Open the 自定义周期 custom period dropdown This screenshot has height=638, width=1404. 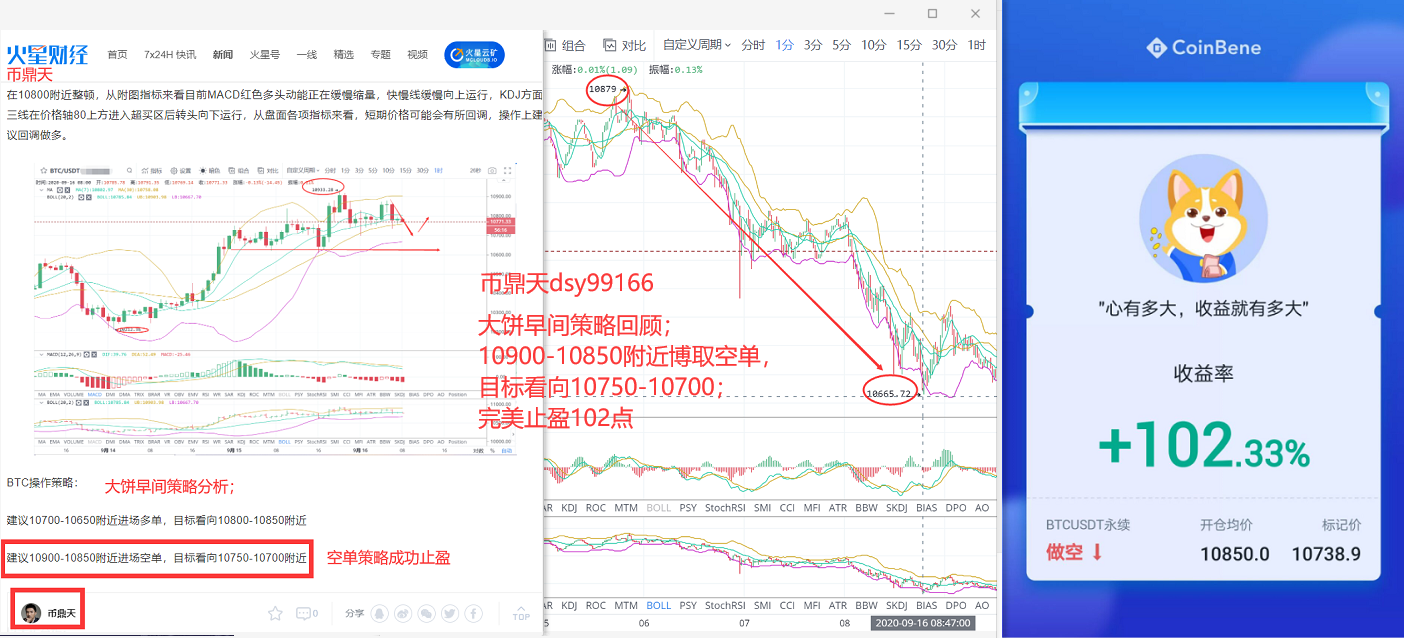pos(695,44)
